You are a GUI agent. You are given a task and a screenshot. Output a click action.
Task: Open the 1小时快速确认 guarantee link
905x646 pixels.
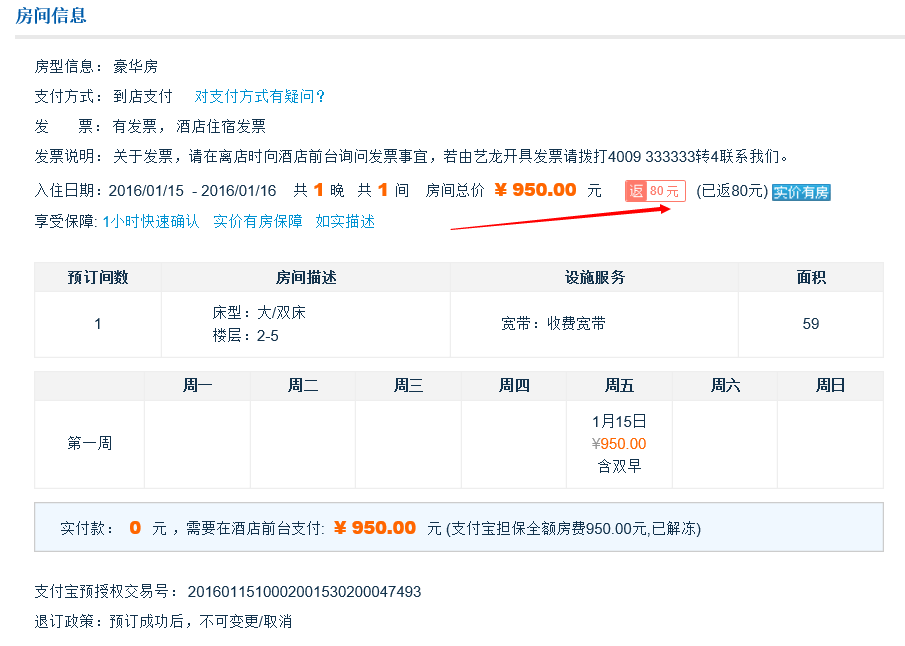[151, 221]
